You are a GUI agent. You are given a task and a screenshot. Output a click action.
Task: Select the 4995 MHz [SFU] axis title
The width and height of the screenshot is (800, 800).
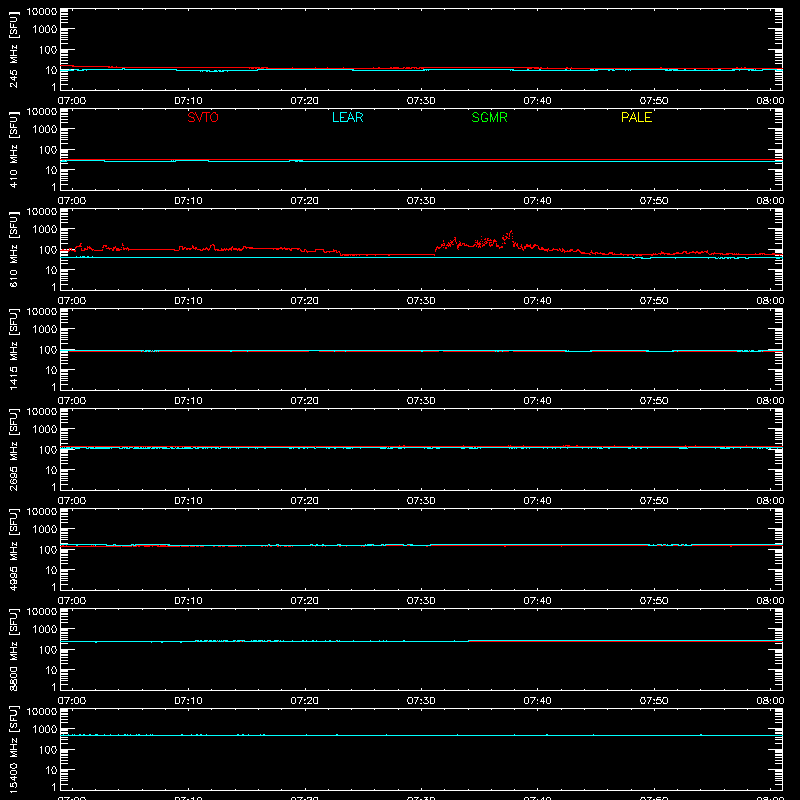tap(13, 550)
